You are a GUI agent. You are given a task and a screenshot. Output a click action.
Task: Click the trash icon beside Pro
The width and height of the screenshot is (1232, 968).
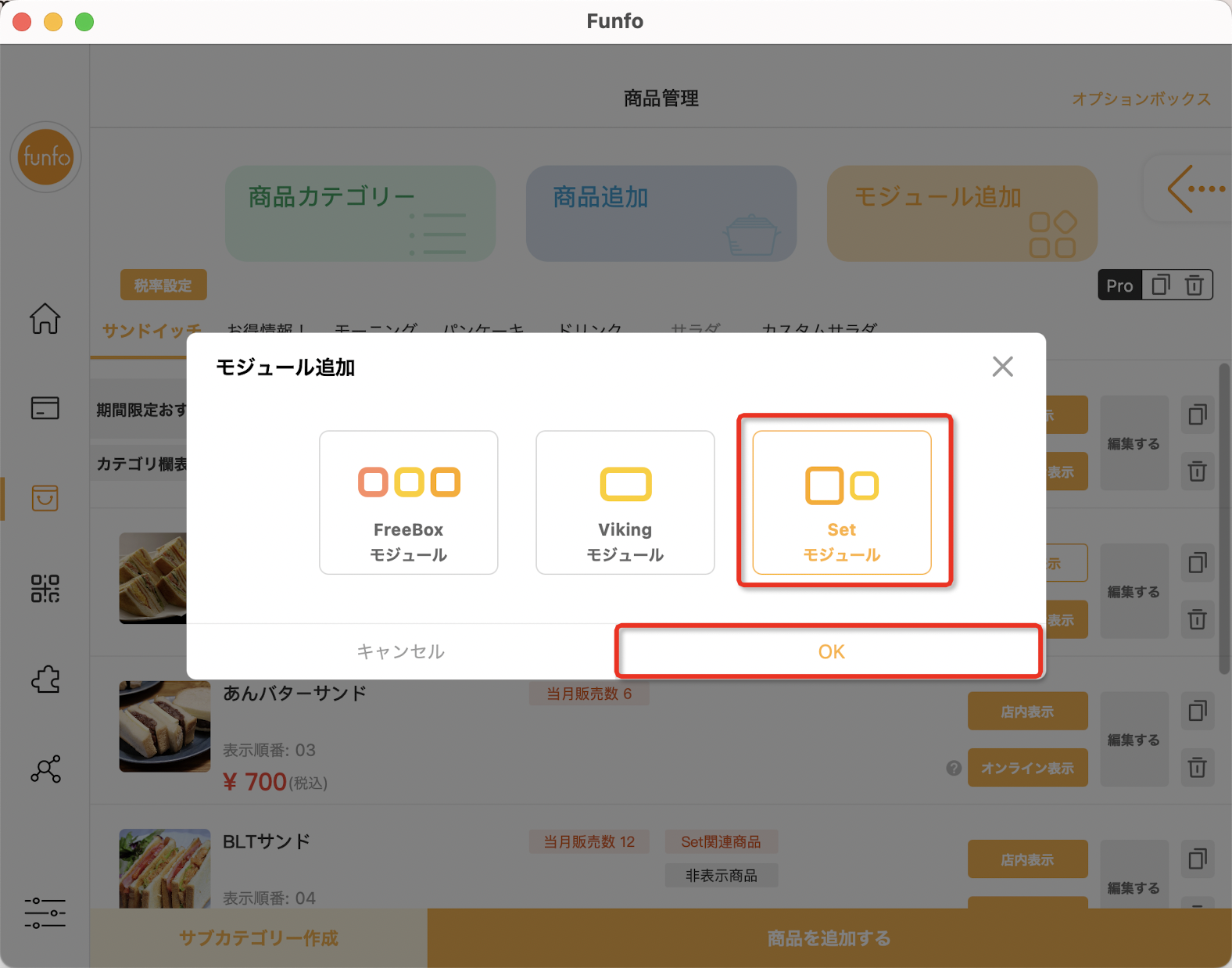pyautogui.click(x=1194, y=285)
